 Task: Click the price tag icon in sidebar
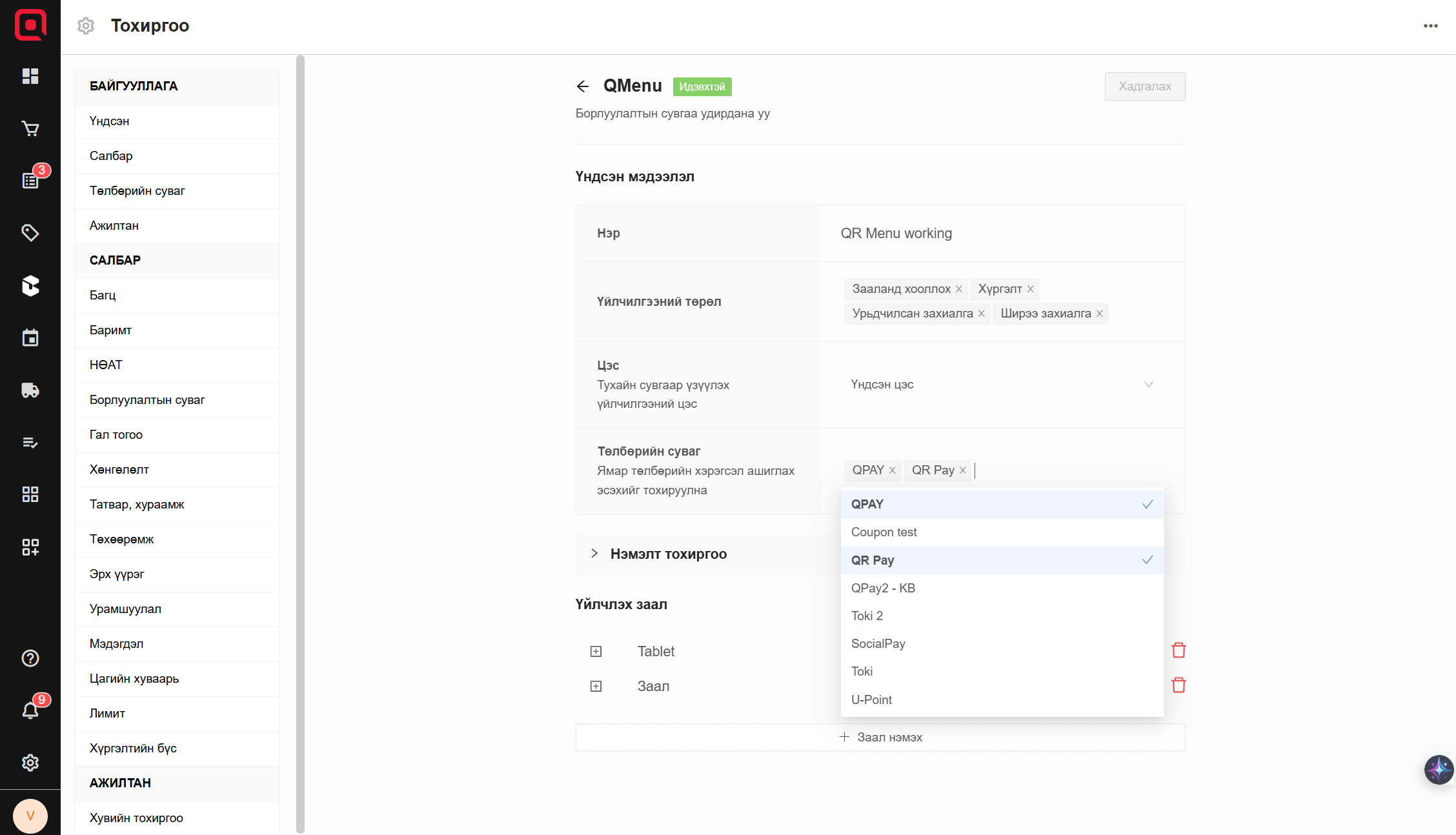click(x=30, y=233)
